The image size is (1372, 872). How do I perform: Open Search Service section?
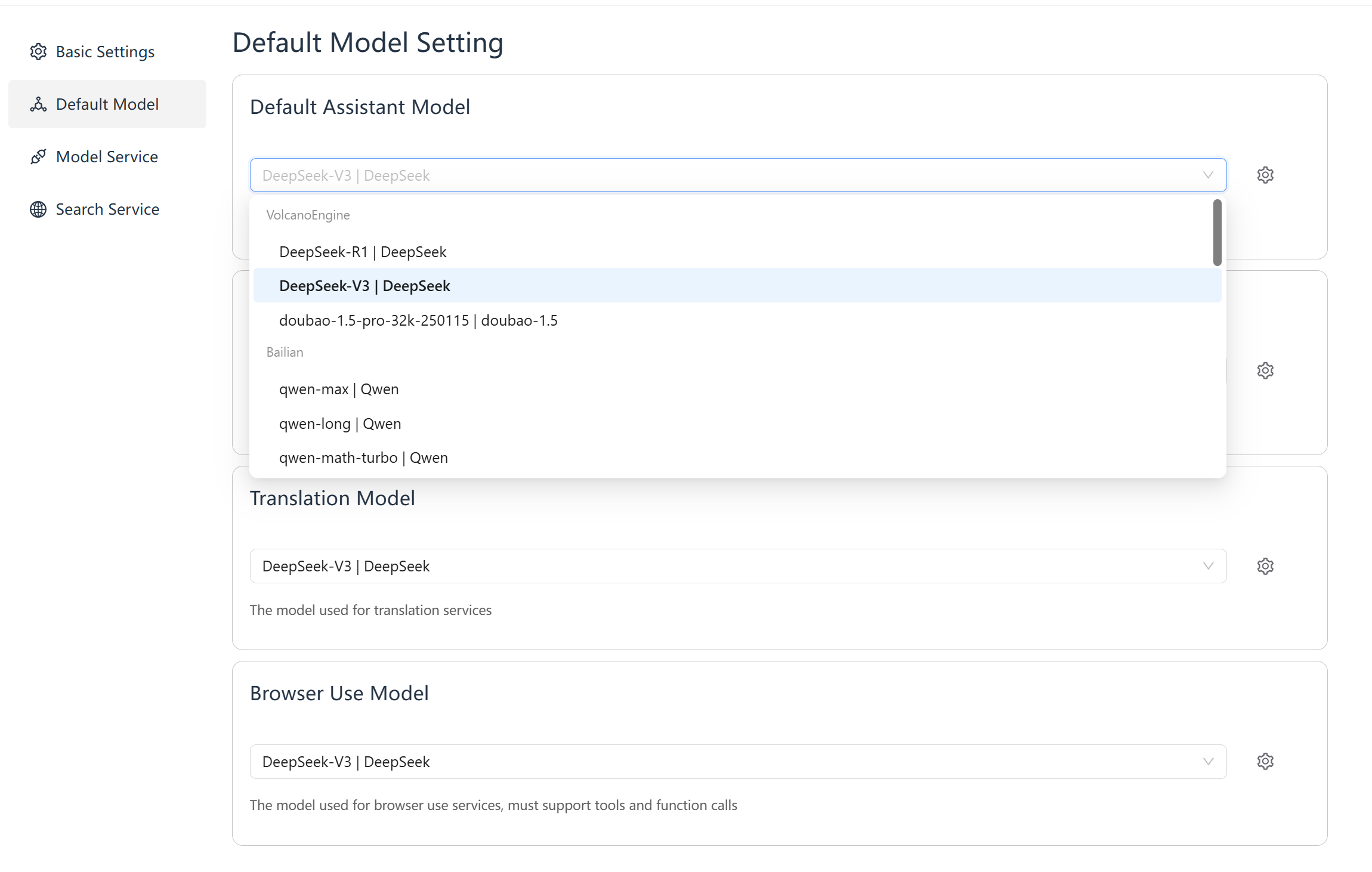(x=107, y=209)
